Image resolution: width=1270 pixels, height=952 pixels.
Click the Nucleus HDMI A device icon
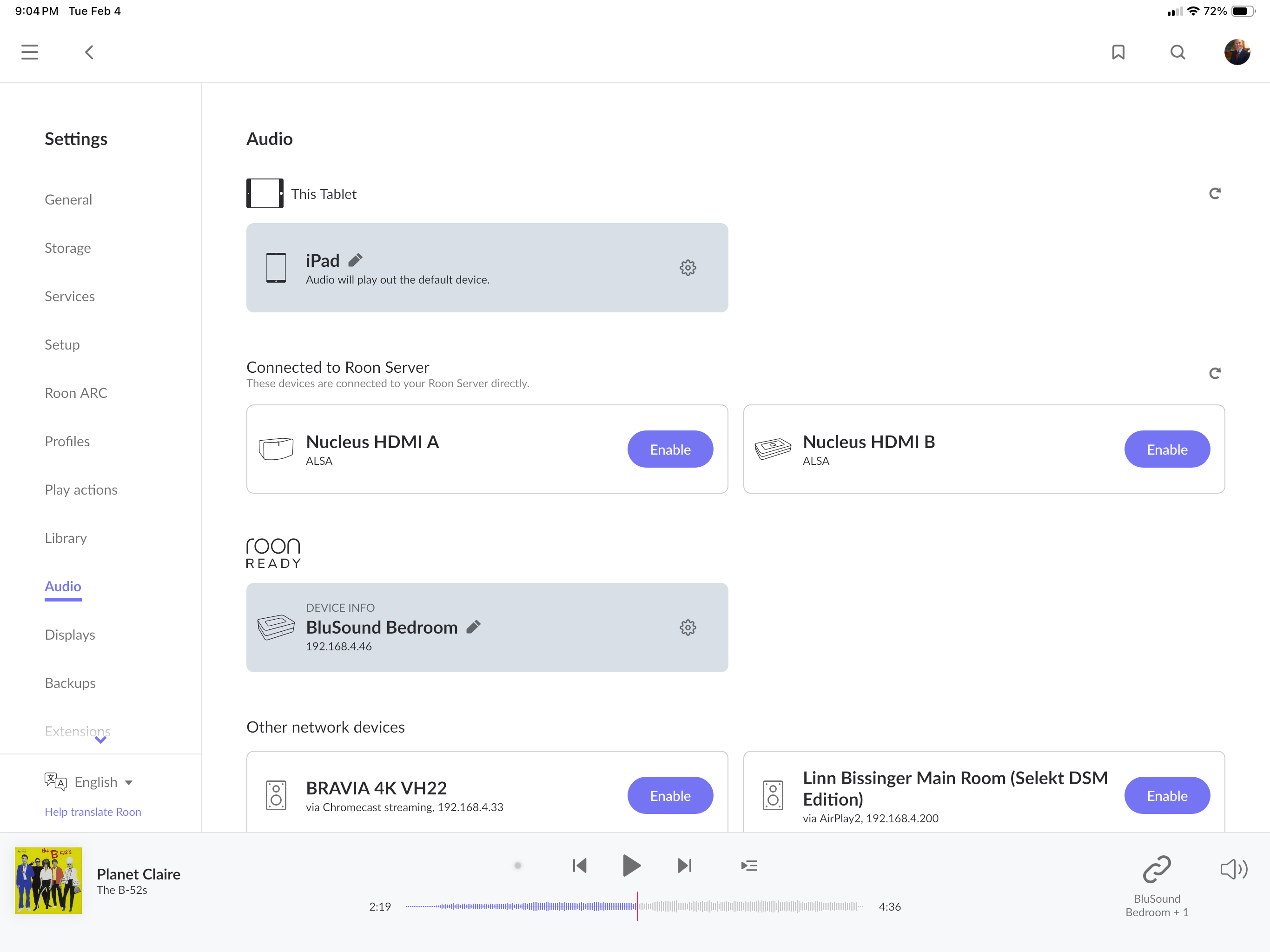pyautogui.click(x=276, y=449)
